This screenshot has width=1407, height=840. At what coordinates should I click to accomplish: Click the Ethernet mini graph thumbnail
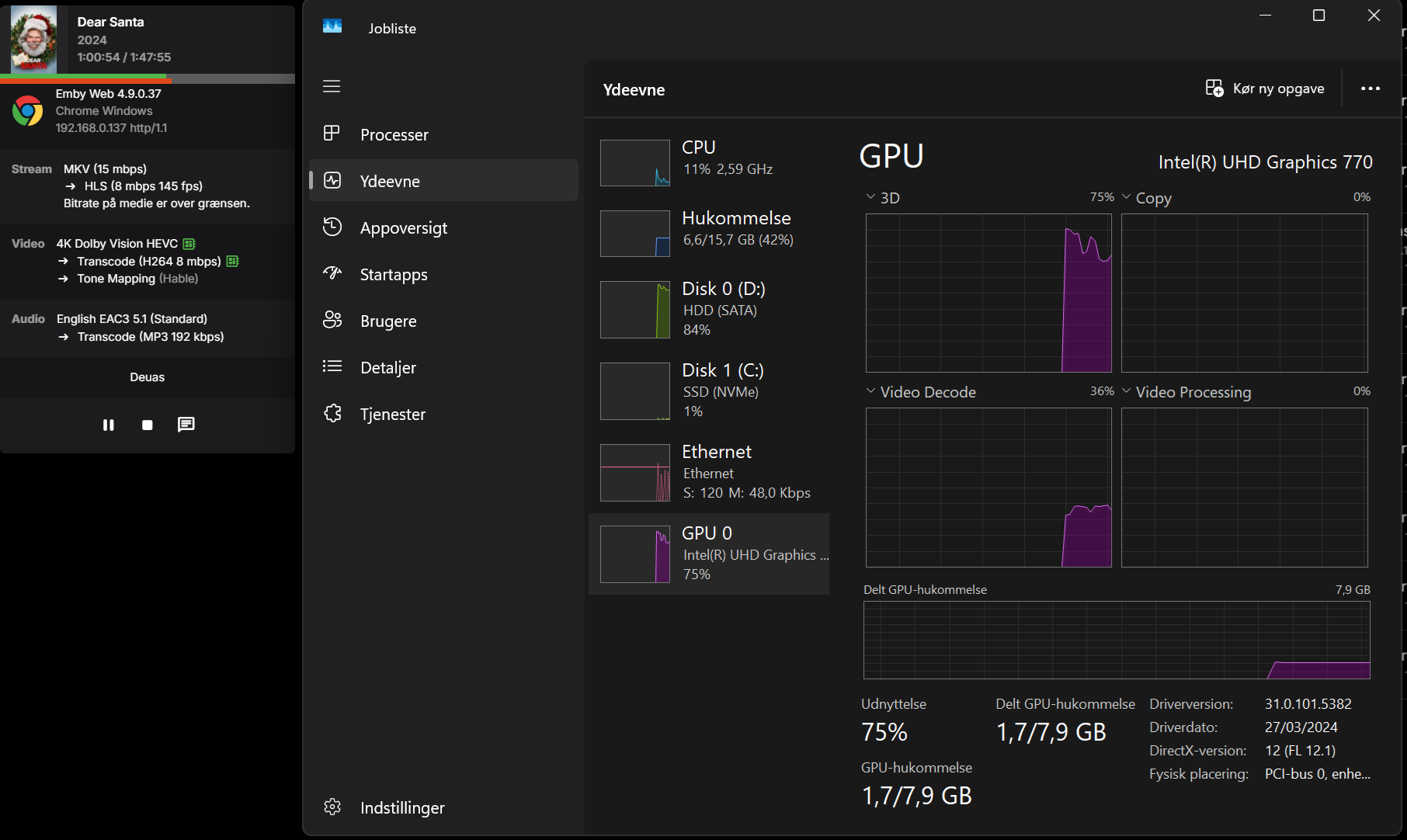tap(635, 473)
